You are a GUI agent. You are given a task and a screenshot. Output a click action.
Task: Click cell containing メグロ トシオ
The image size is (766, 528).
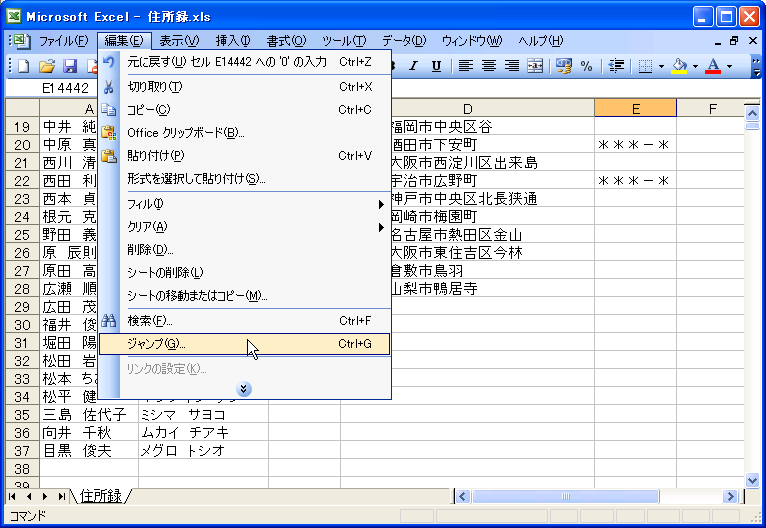(x=203, y=451)
